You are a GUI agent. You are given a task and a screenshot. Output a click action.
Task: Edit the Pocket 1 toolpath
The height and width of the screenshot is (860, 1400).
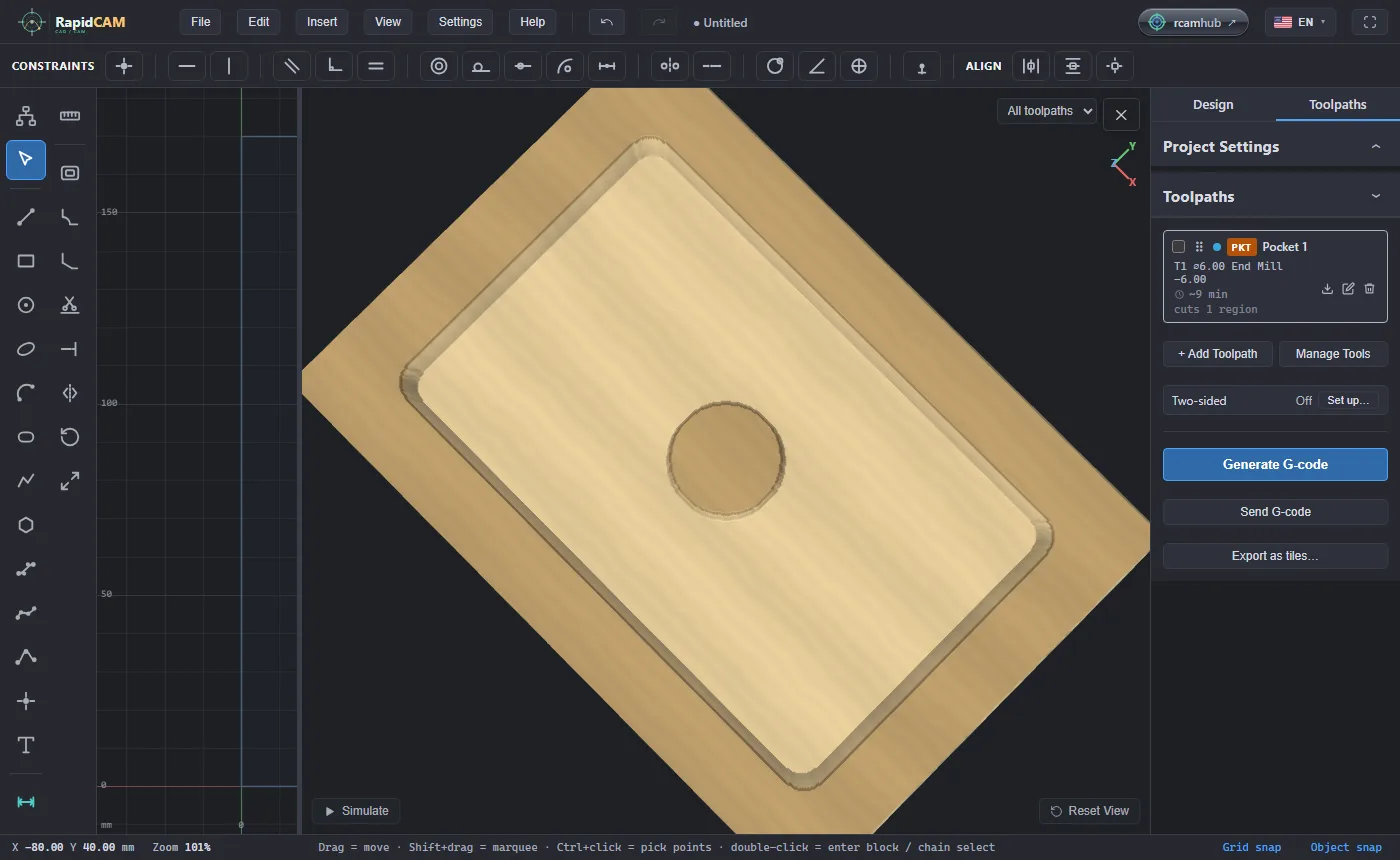click(1348, 288)
